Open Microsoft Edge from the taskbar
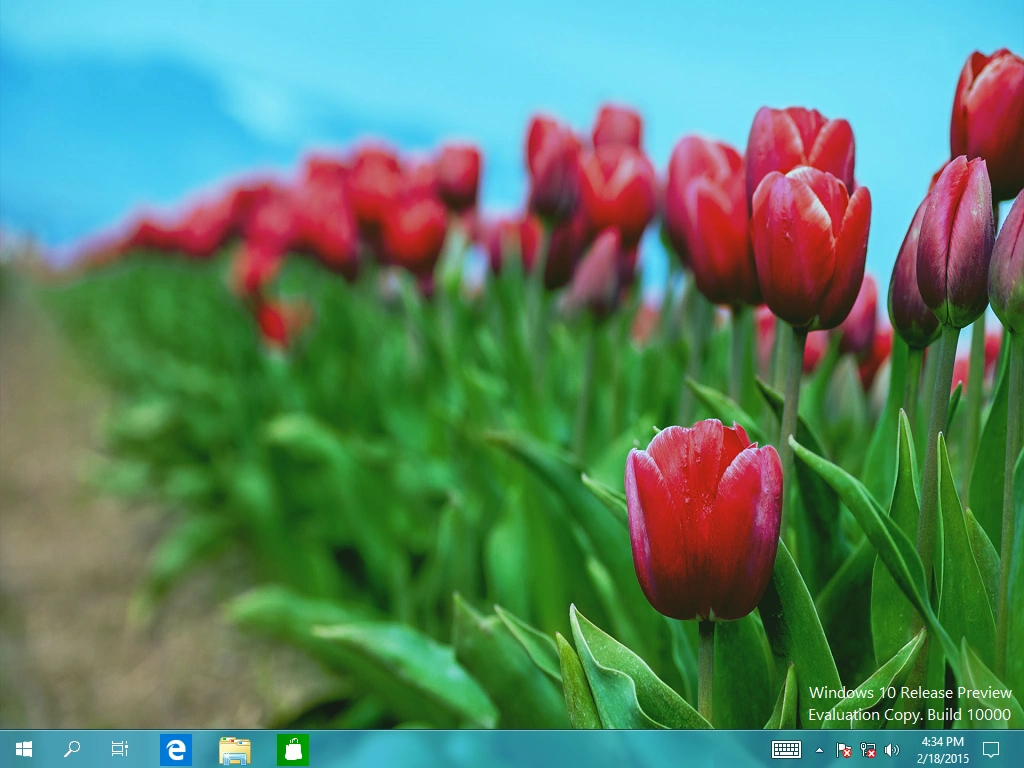The height and width of the screenshot is (768, 1024). [176, 749]
